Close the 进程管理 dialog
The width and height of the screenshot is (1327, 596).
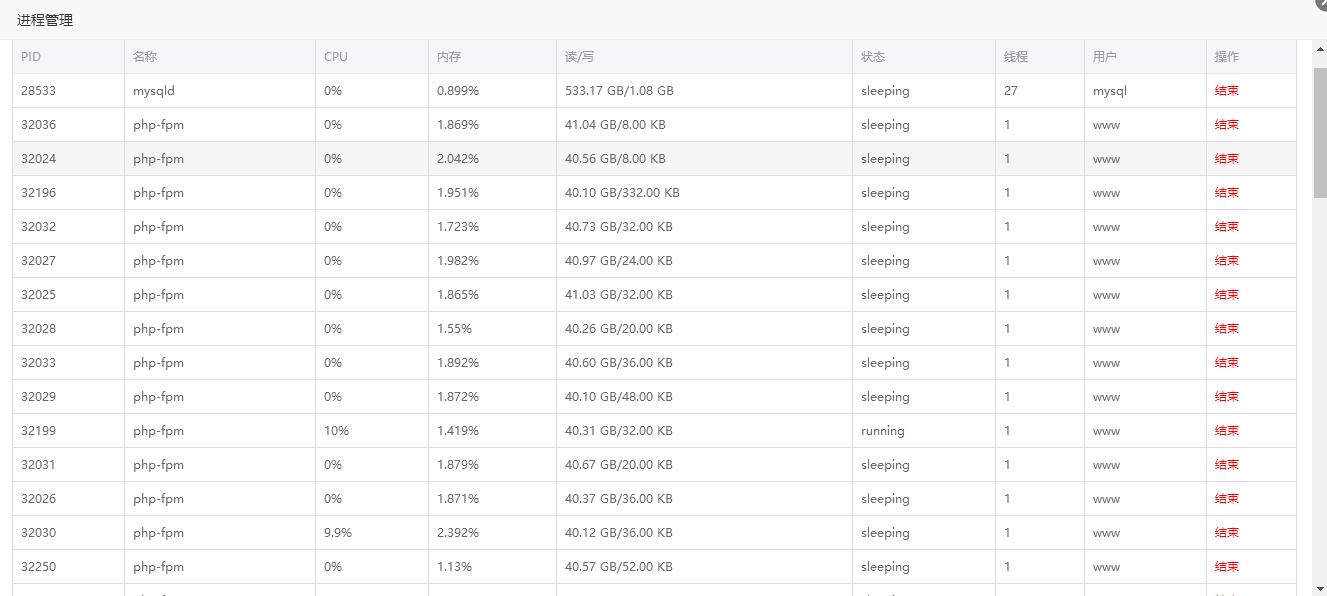(x=1321, y=4)
